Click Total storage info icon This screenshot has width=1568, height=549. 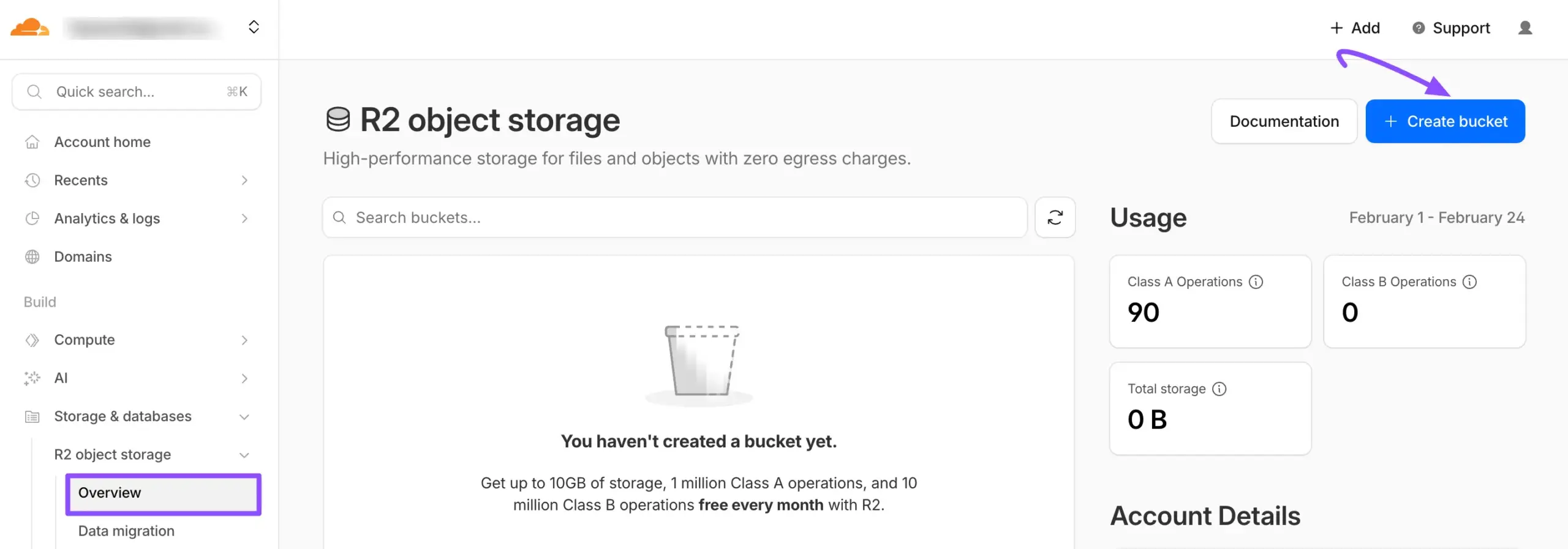pos(1219,389)
